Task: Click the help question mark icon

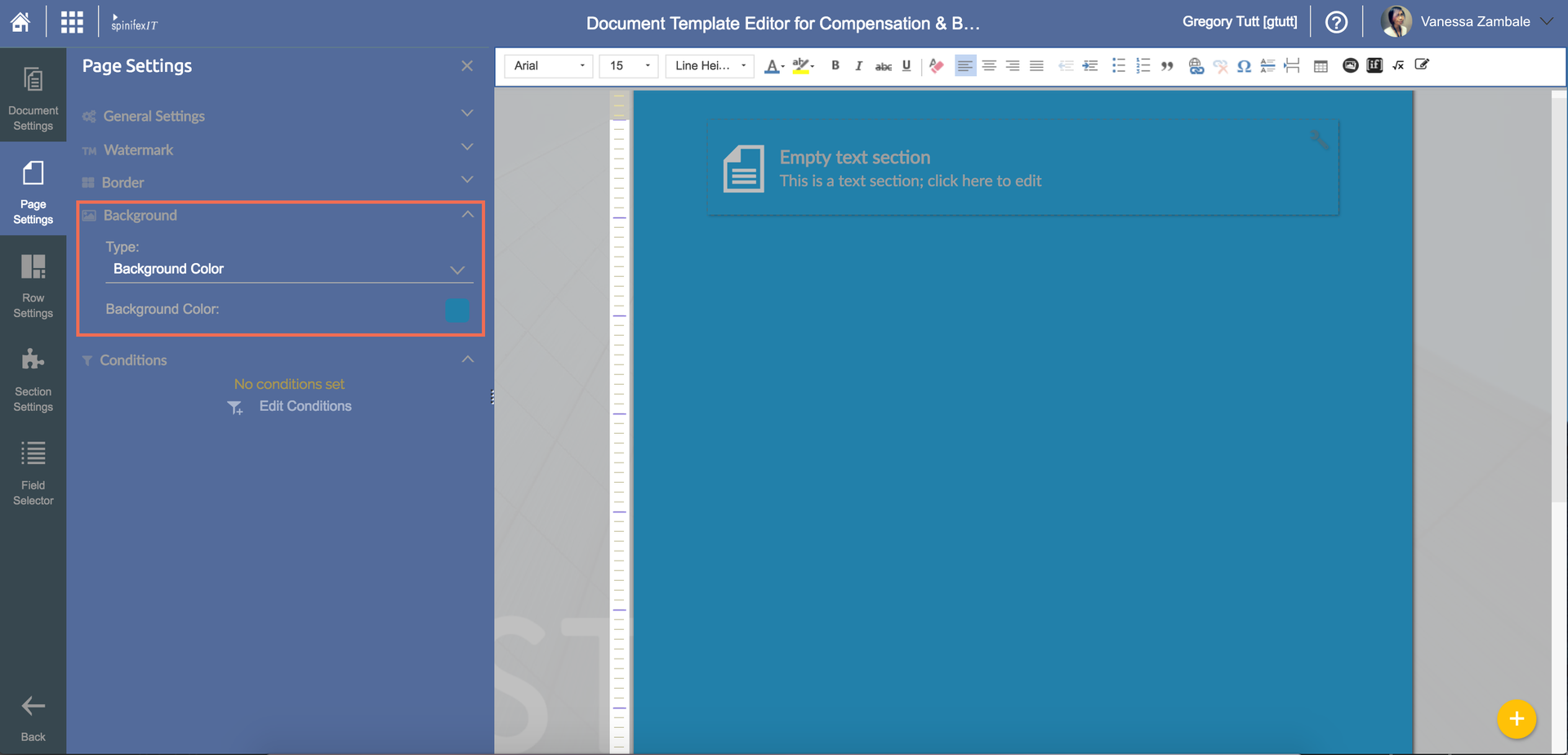Action: (x=1336, y=22)
